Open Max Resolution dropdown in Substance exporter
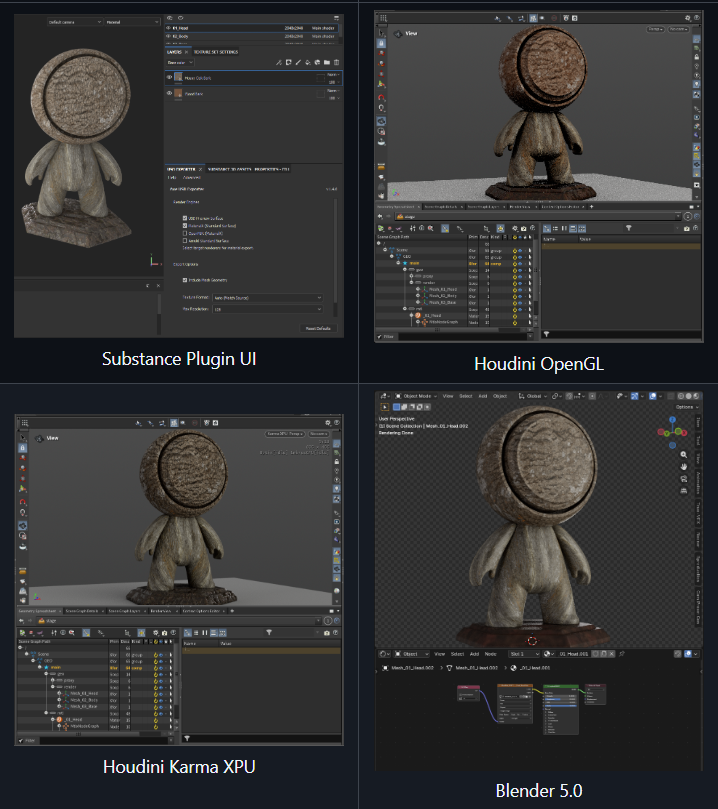The image size is (718, 809). click(x=267, y=309)
